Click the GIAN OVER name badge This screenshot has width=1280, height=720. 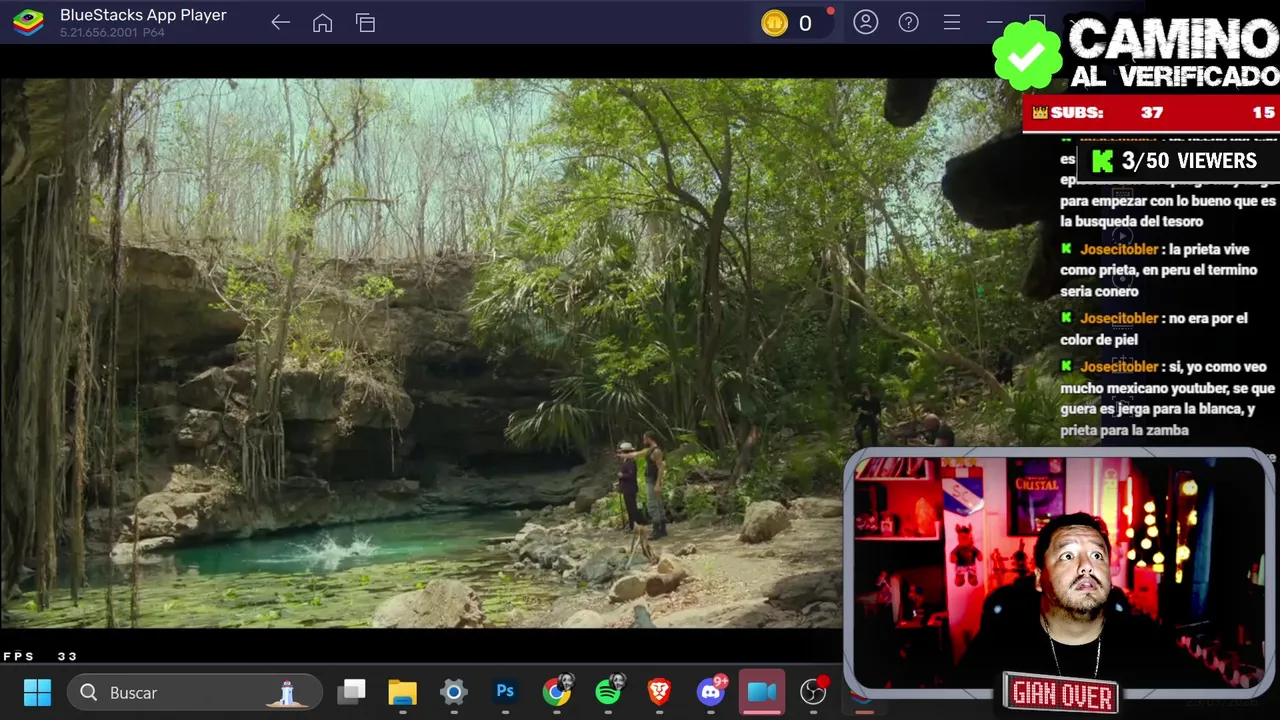1061,692
